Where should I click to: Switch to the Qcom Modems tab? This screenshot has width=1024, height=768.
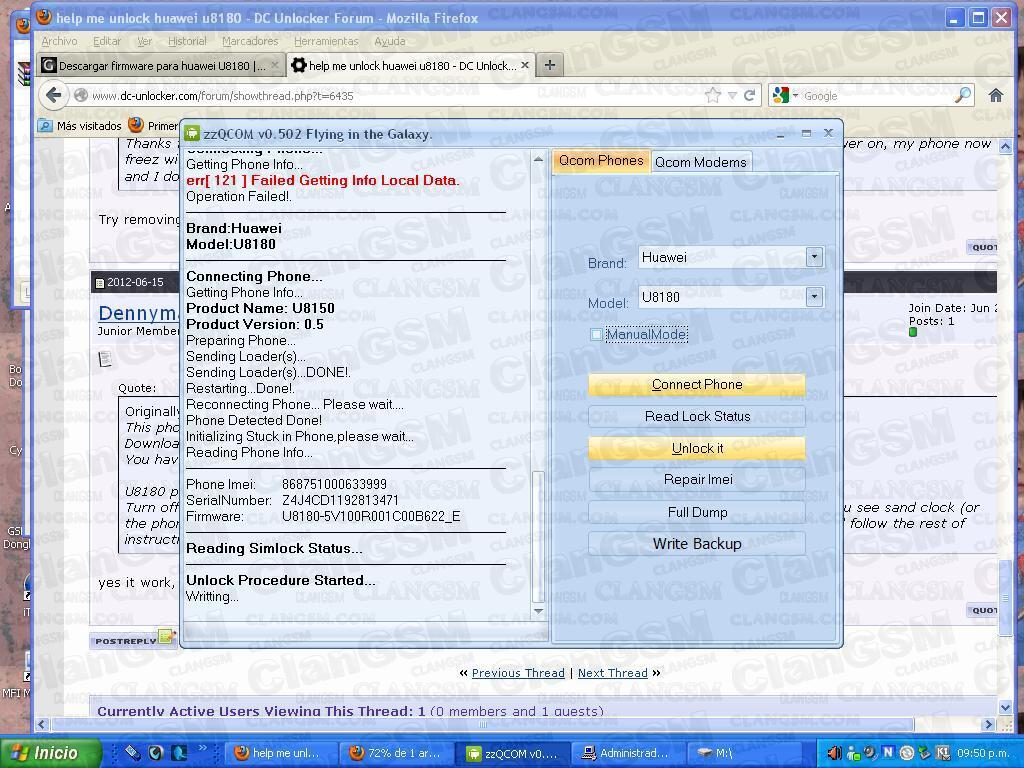701,162
